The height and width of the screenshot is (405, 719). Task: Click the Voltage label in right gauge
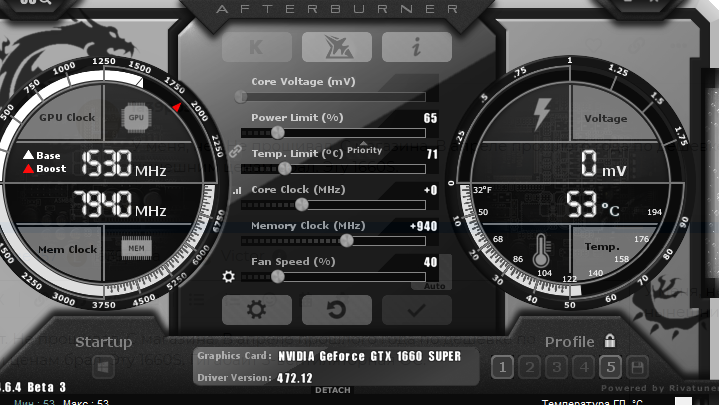tap(606, 118)
